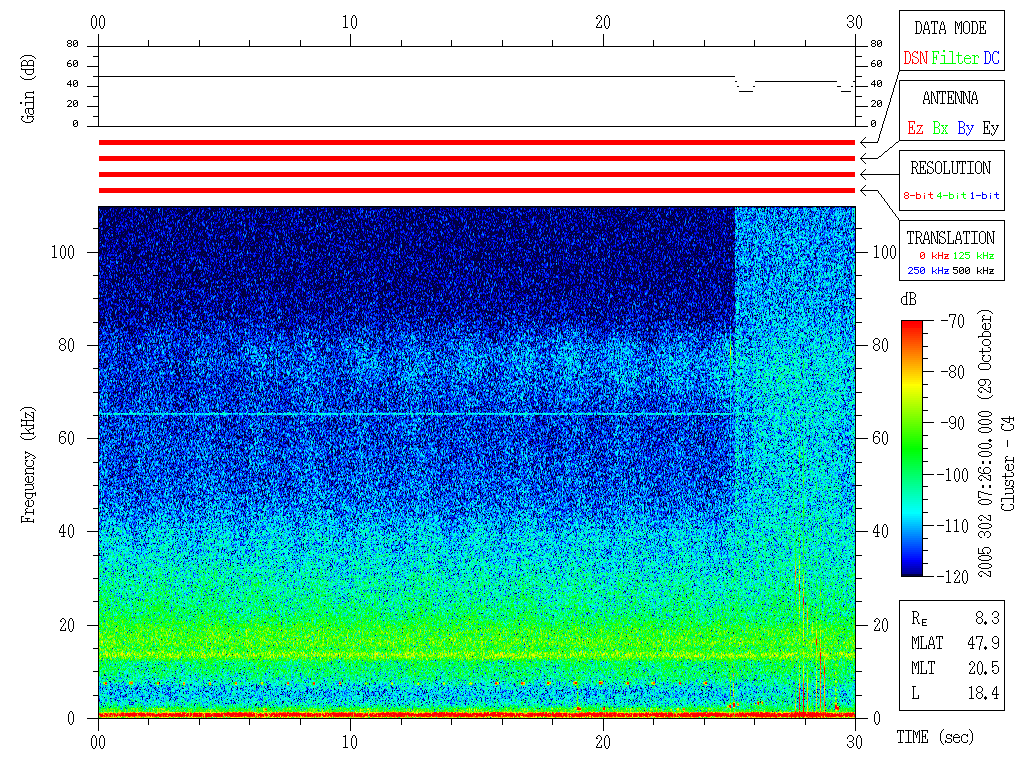Click the 20 tick on left frequency axis
This screenshot has width=1024, height=768.
67,626
